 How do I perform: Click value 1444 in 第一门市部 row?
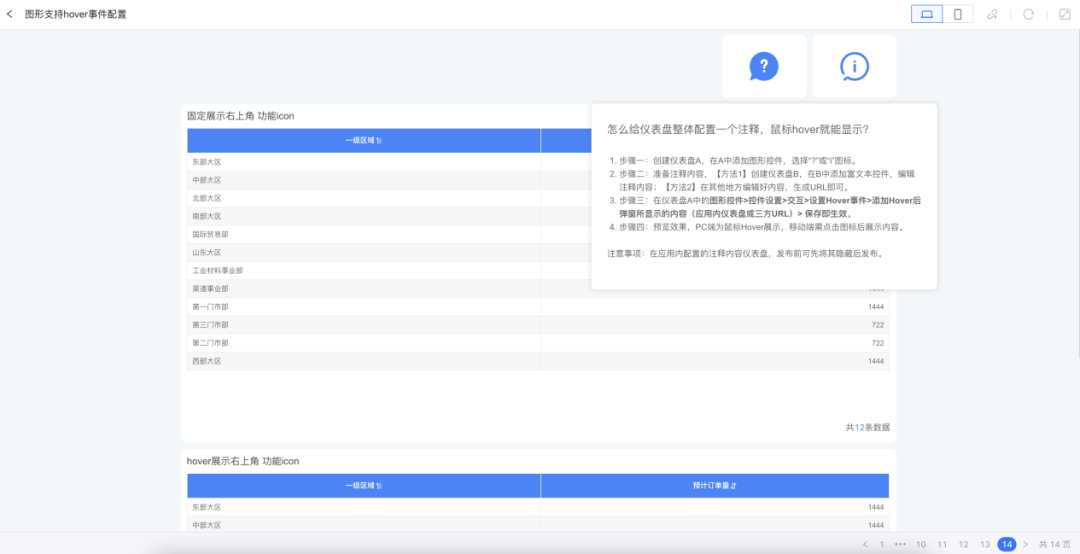875,307
